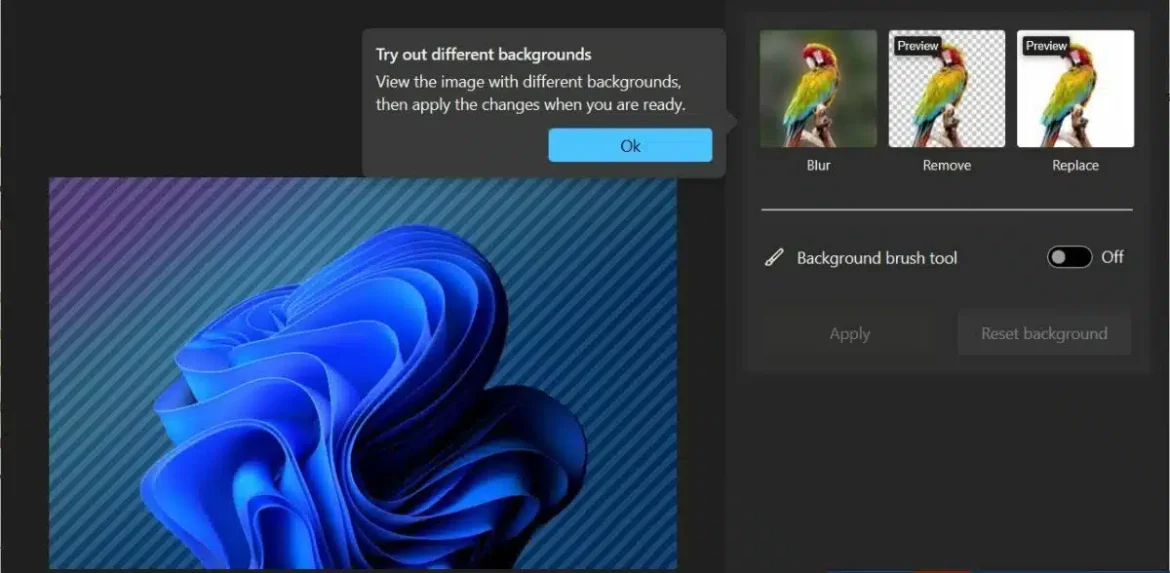Click the Background brush tool icon

pyautogui.click(x=773, y=258)
